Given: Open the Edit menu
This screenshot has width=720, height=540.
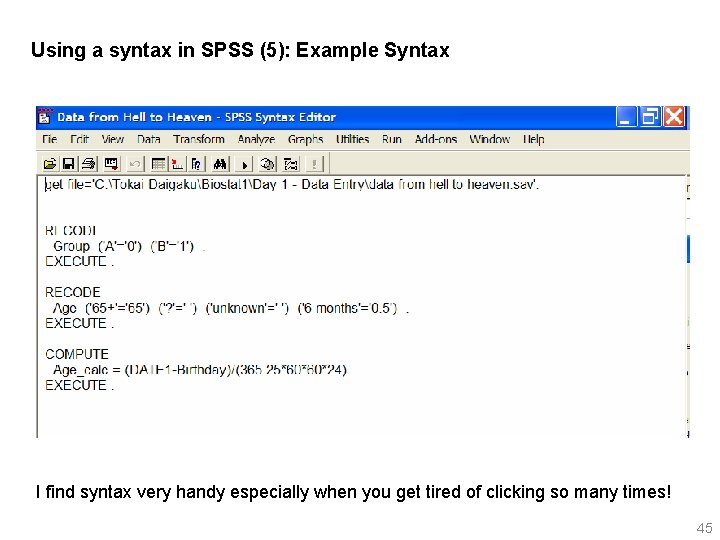Looking at the screenshot, I should 79,139.
